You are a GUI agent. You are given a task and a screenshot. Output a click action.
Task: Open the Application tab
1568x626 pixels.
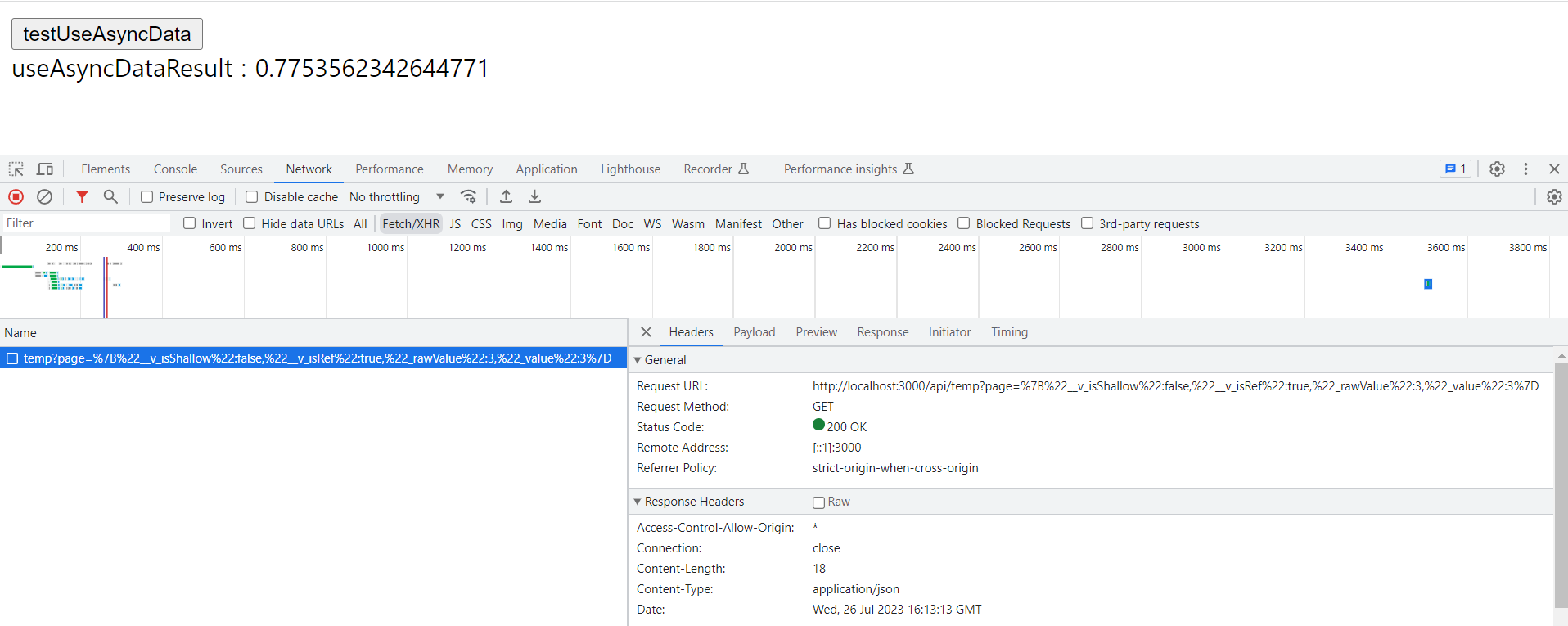coord(547,169)
